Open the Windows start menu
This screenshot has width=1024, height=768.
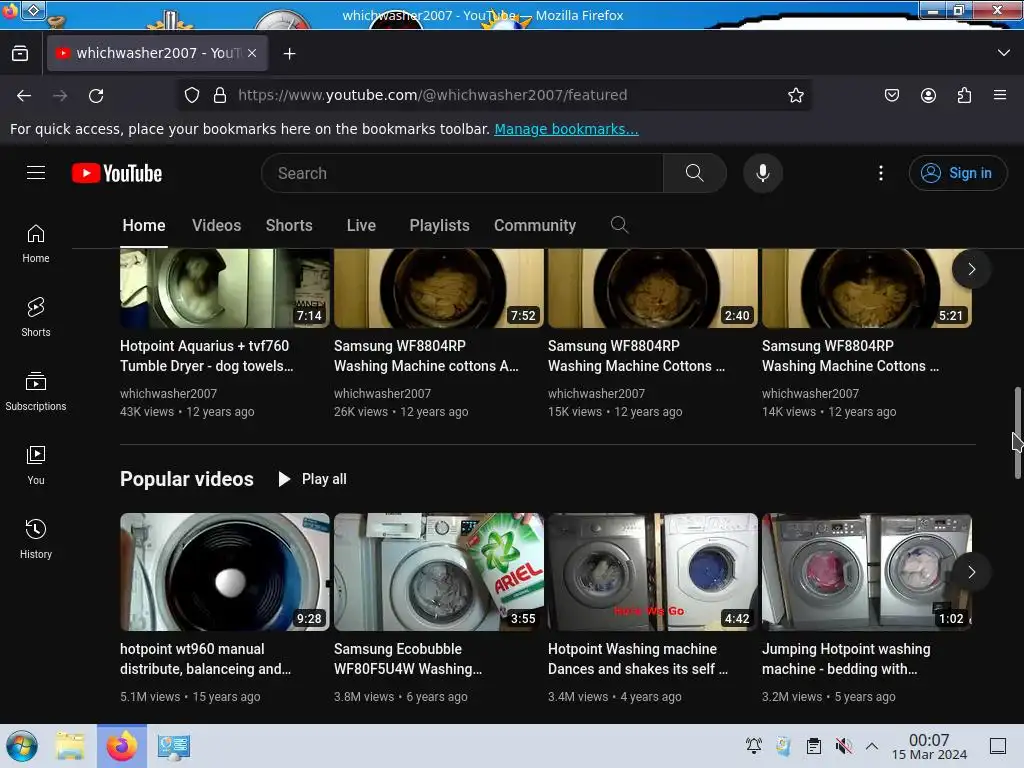tap(22, 746)
